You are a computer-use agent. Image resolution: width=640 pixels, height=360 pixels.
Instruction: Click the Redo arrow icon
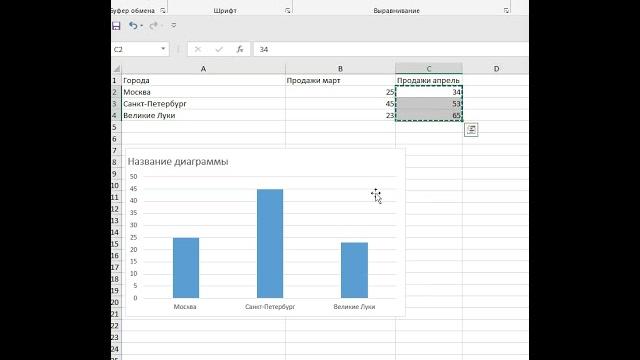[x=153, y=26]
